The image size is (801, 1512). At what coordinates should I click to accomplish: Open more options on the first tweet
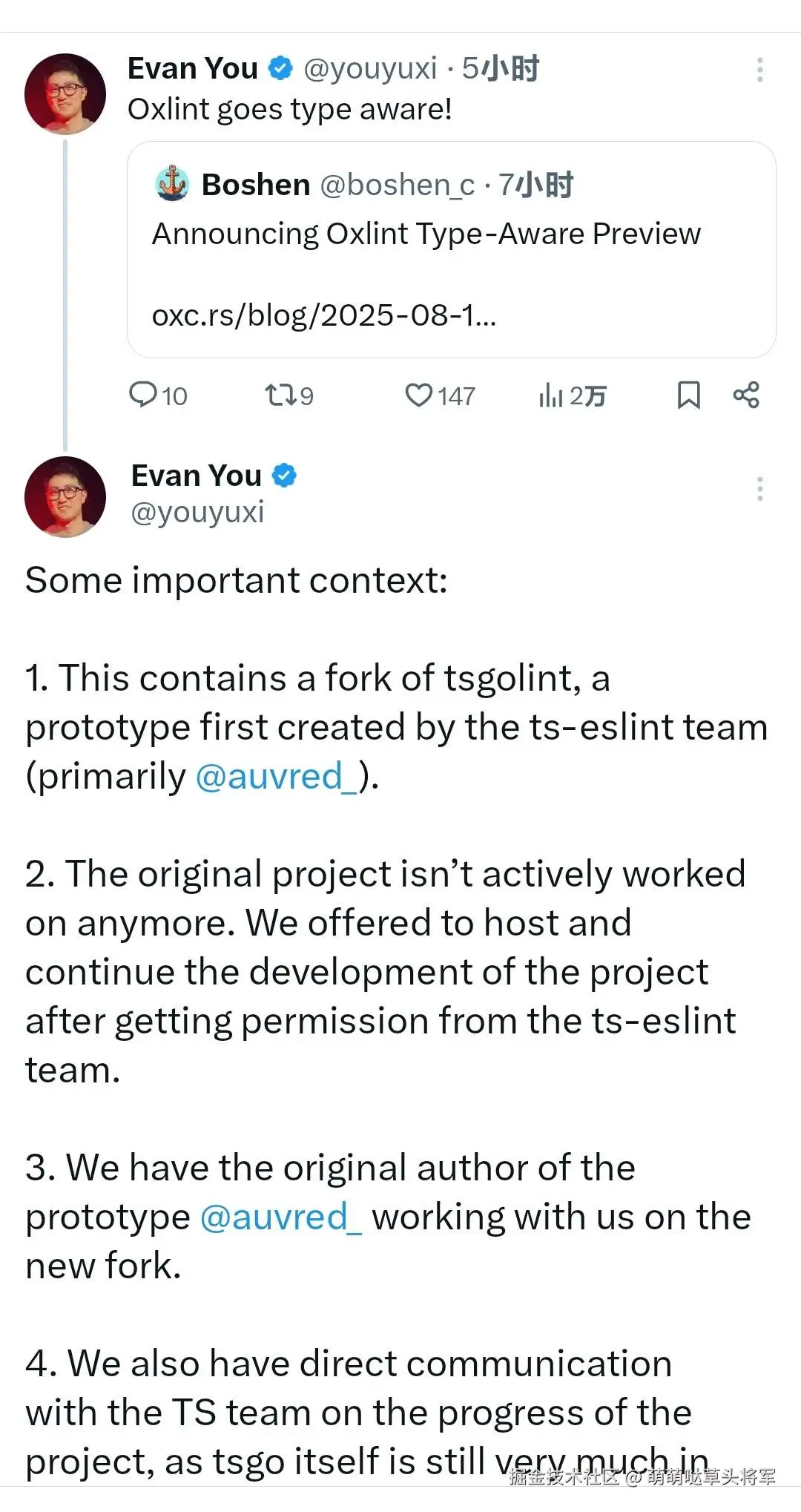point(759,70)
